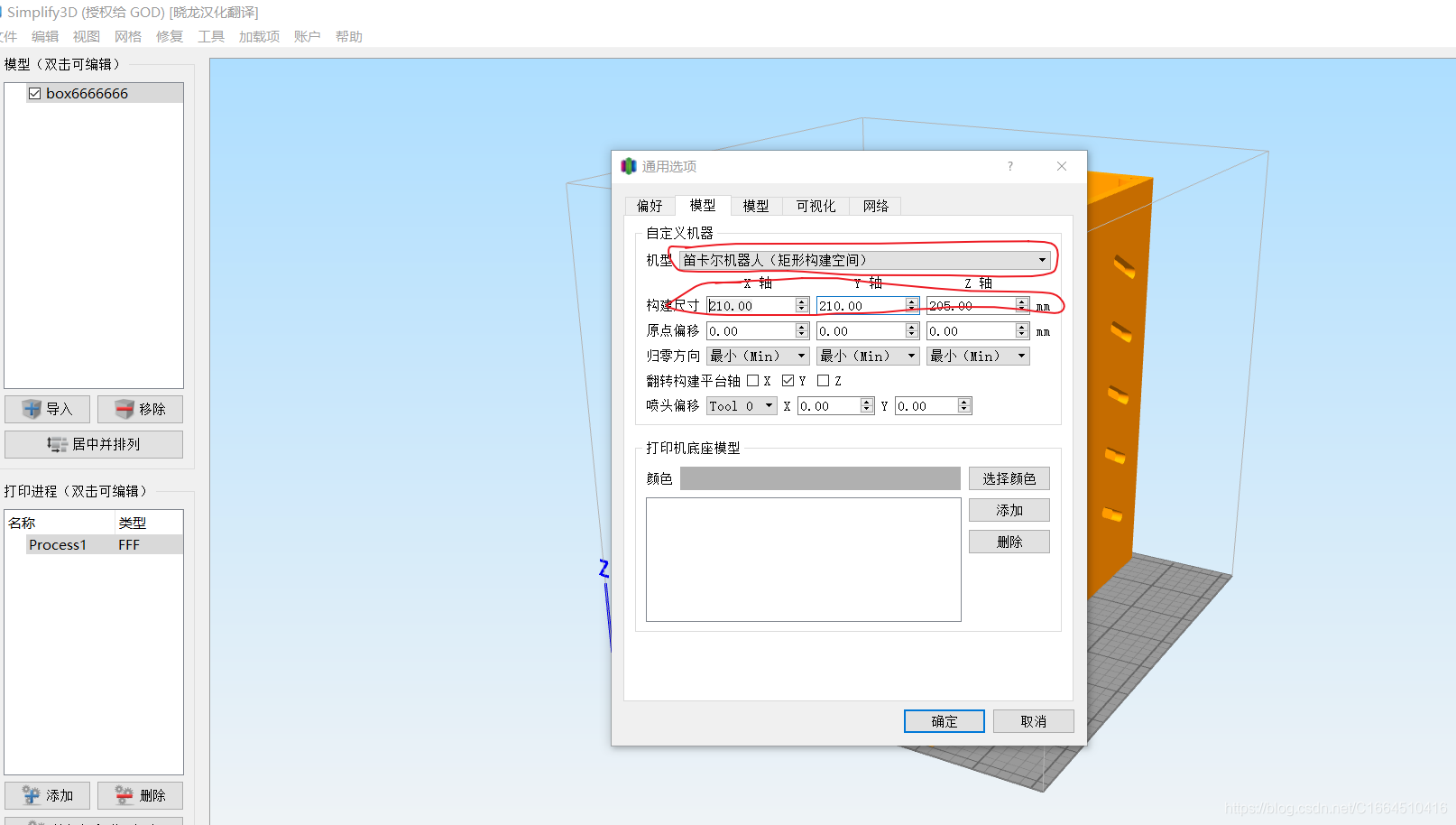
Task: Select box6666666 model name
Action: click(87, 93)
